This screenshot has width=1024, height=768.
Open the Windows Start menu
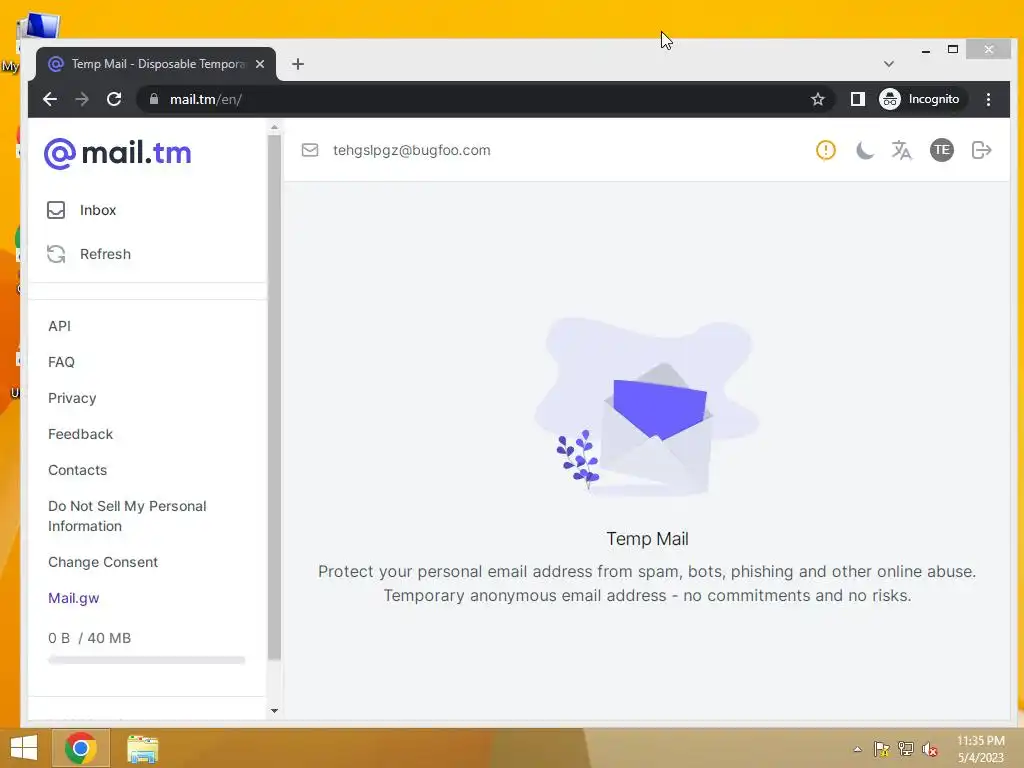tap(24, 748)
